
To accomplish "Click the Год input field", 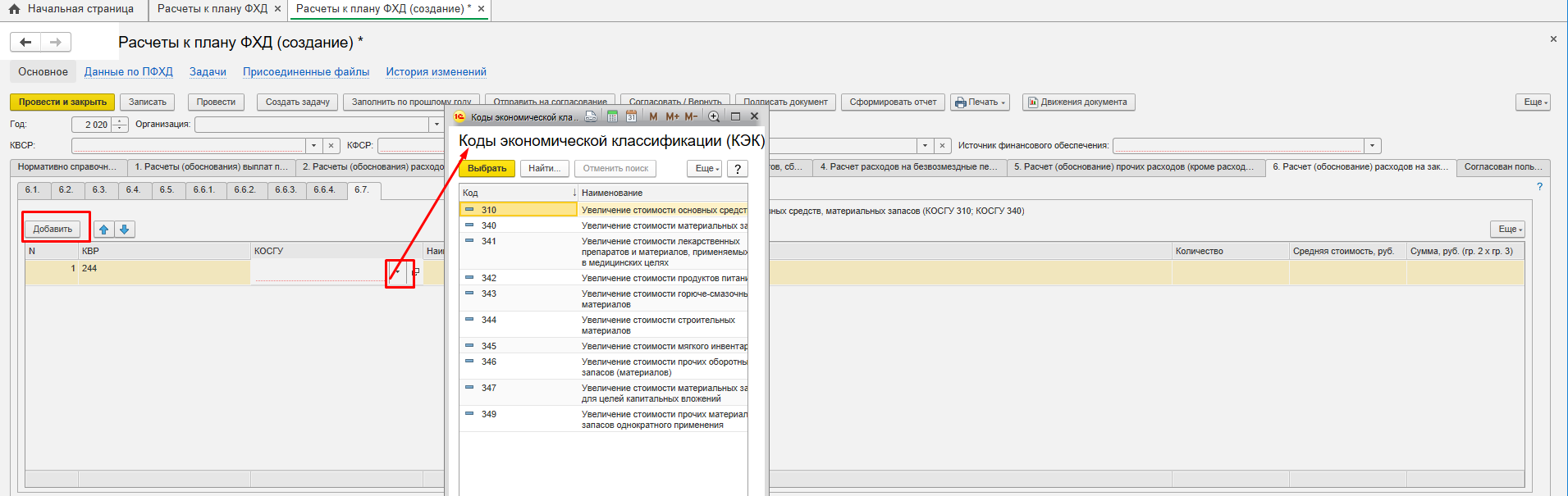I will (x=91, y=125).
